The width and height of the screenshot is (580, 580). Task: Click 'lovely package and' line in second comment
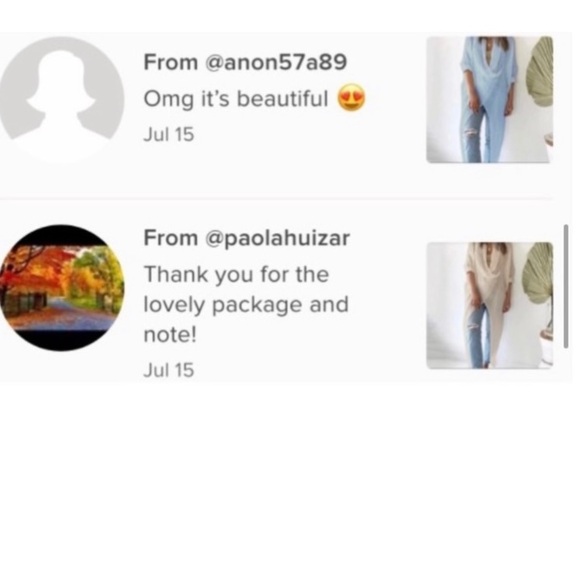246,305
